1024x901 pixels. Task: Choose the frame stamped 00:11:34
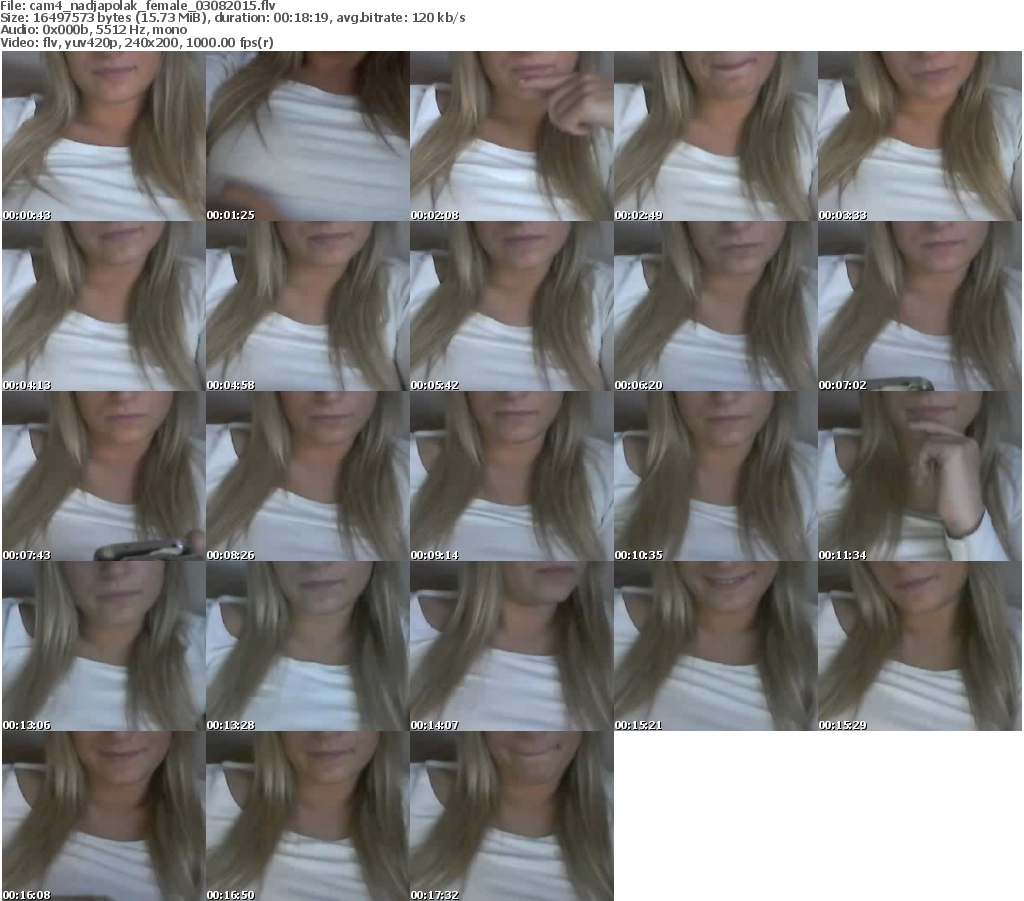[920, 476]
